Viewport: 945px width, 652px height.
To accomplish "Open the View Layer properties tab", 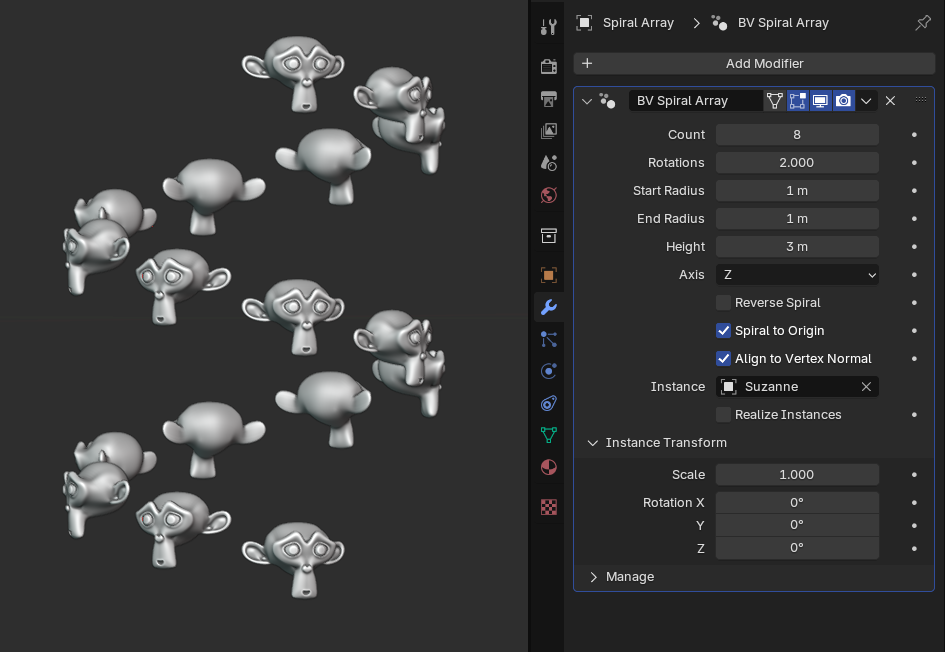I will coord(548,131).
